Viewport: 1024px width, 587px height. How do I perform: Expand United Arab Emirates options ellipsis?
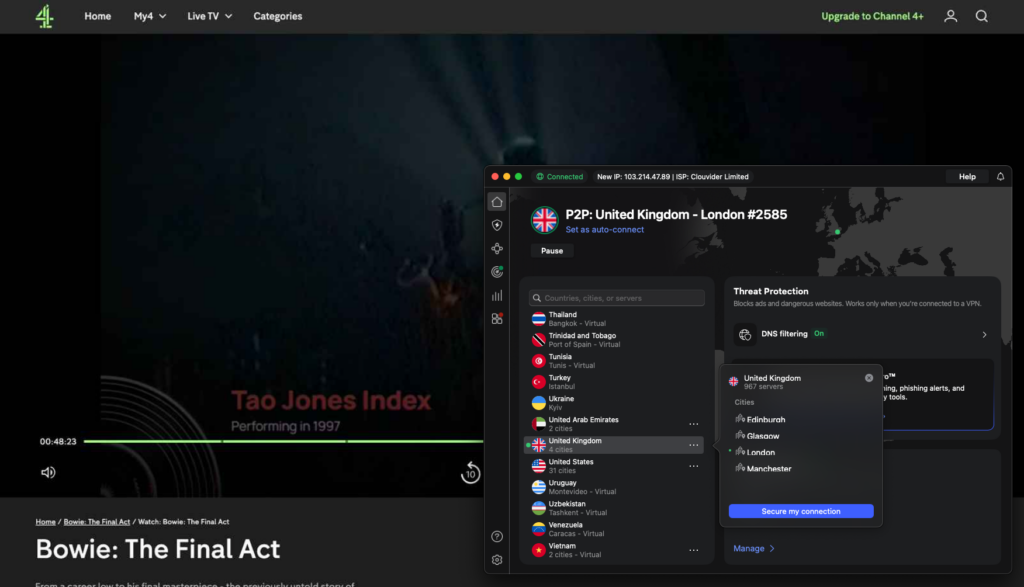click(x=694, y=424)
